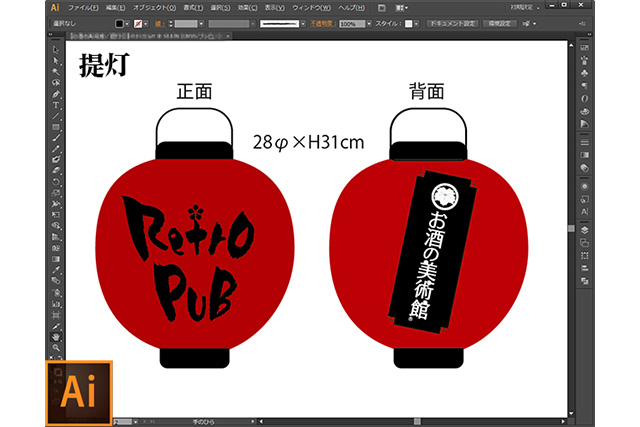Click the black fill color swatch

[x=119, y=24]
